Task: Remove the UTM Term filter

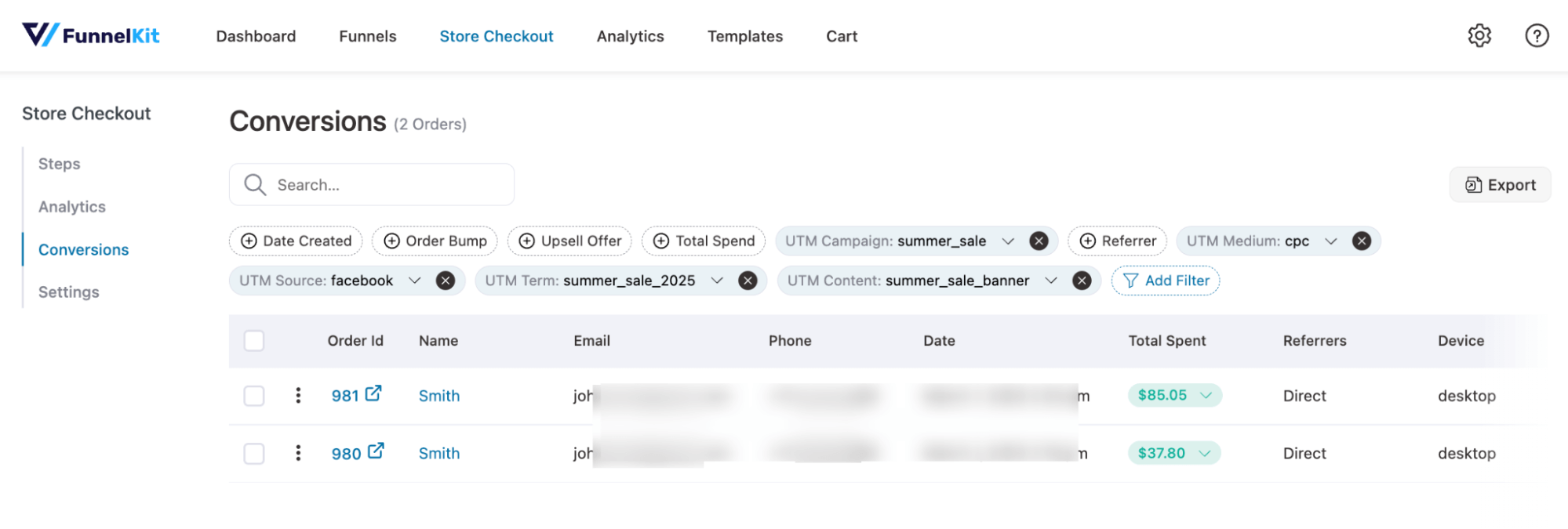Action: click(x=748, y=281)
